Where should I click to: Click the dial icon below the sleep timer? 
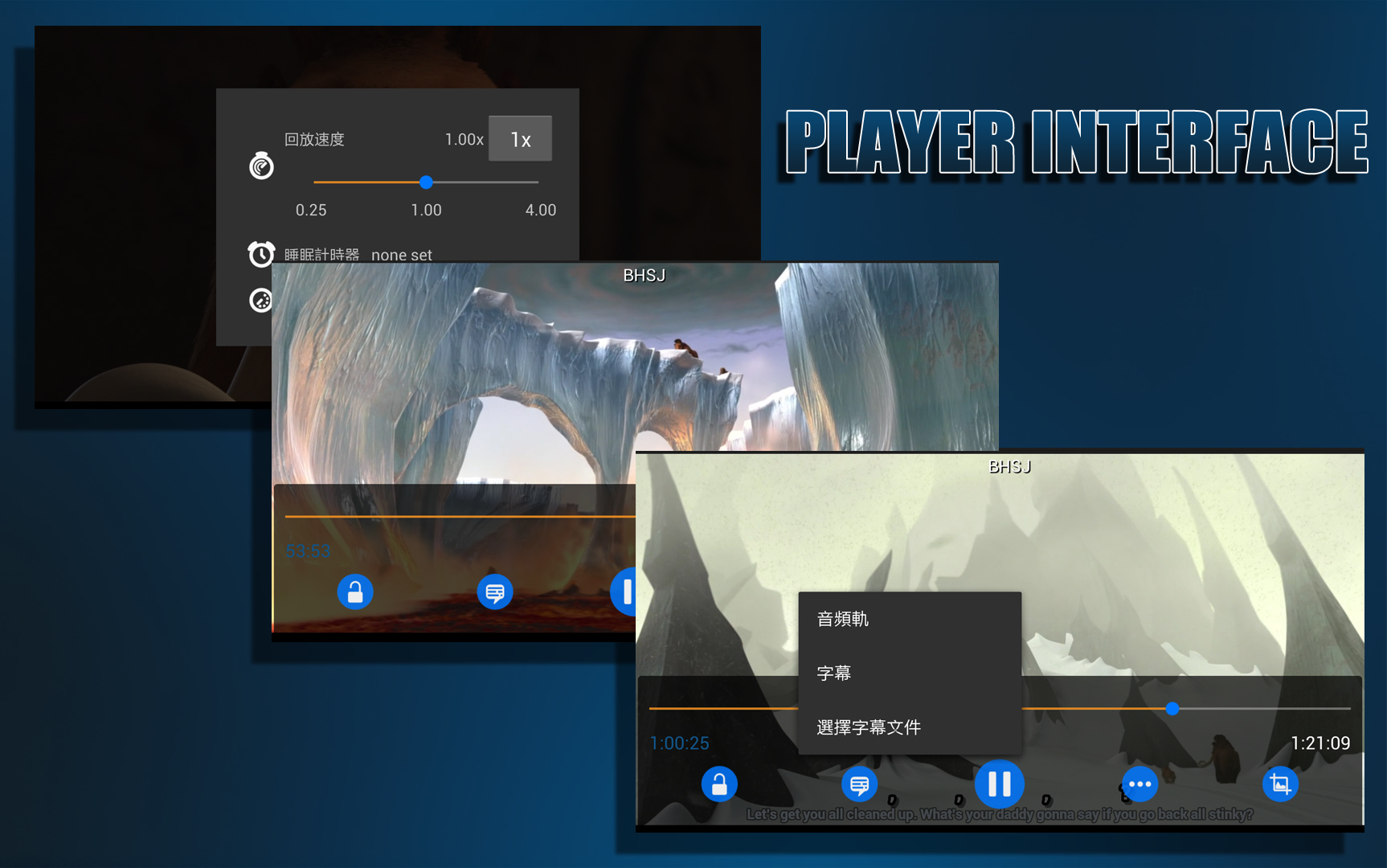coord(260,301)
